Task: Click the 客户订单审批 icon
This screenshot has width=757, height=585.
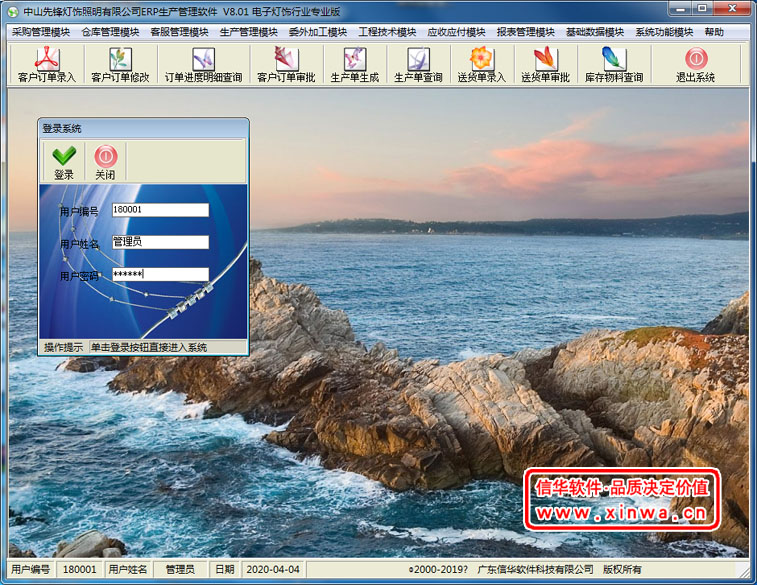Action: click(286, 65)
